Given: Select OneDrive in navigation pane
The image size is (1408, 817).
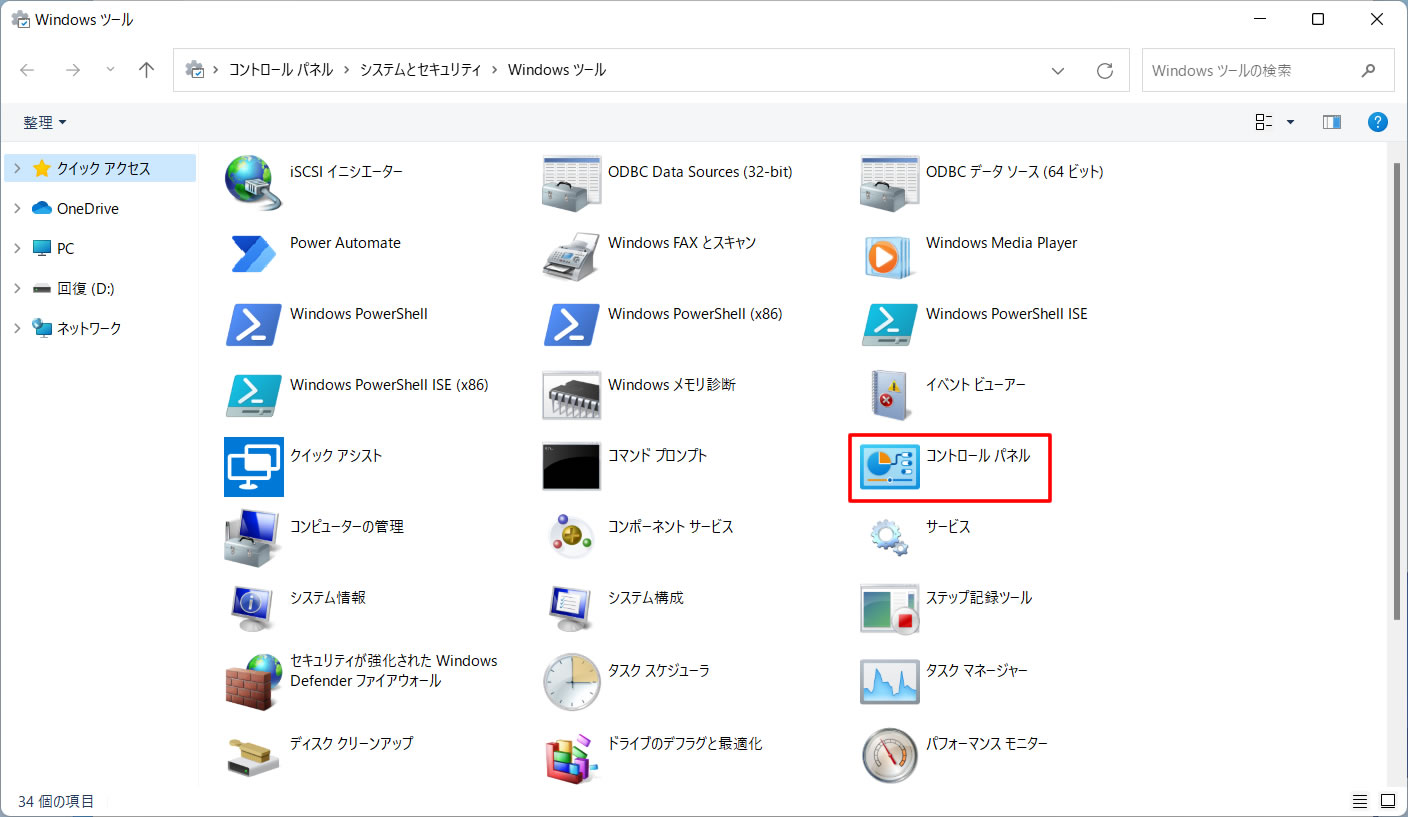Looking at the screenshot, I should [88, 208].
